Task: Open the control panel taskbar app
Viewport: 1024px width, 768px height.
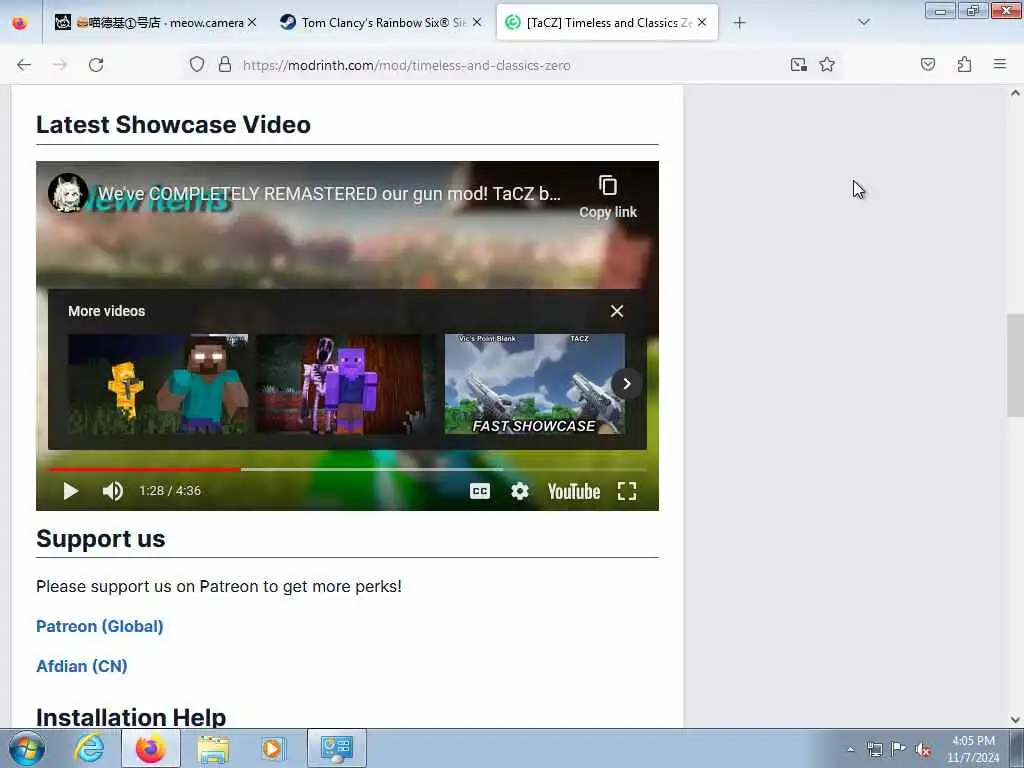Action: click(337, 748)
